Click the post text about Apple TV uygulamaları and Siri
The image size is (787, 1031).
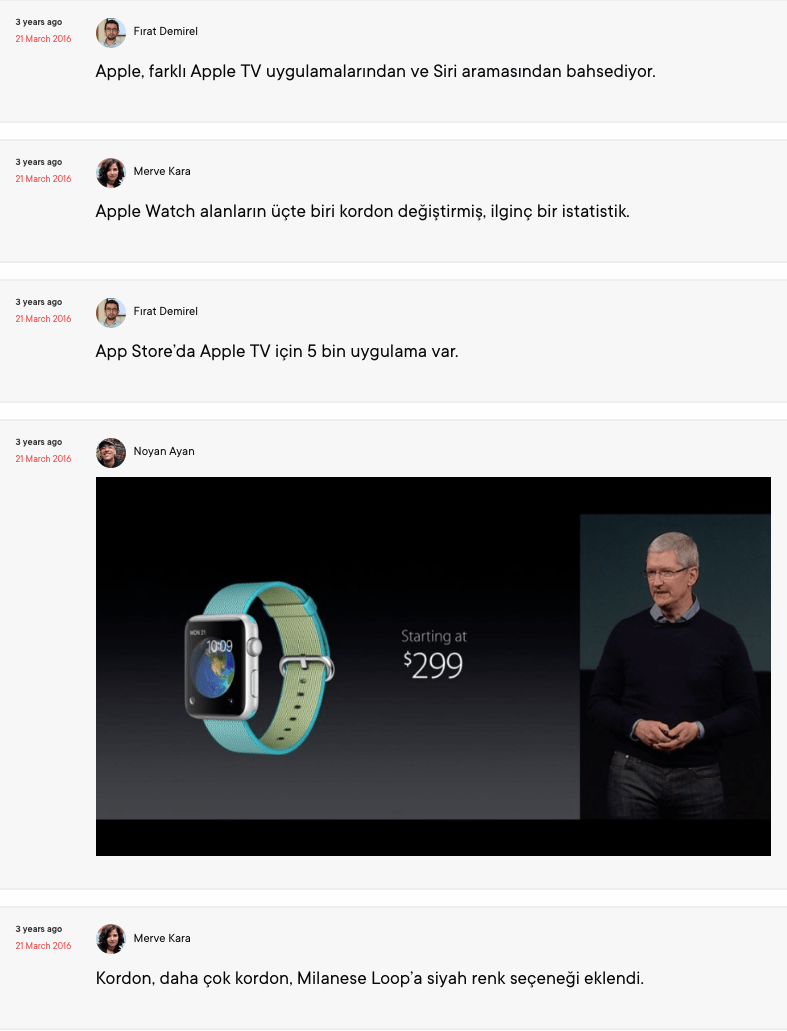[x=375, y=71]
